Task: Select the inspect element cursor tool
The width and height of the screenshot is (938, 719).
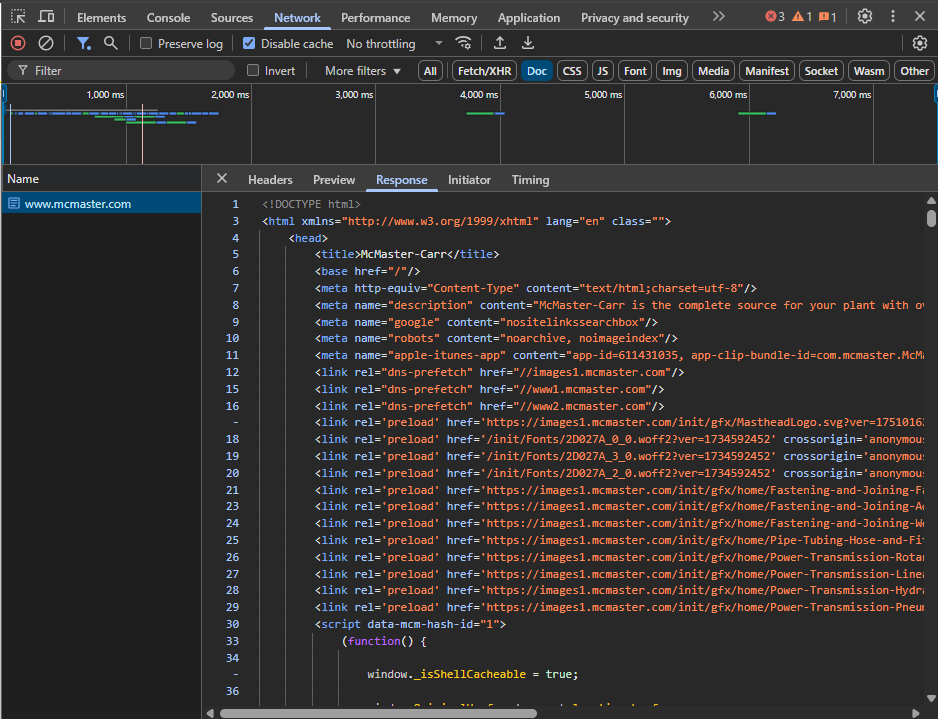Action: point(17,16)
